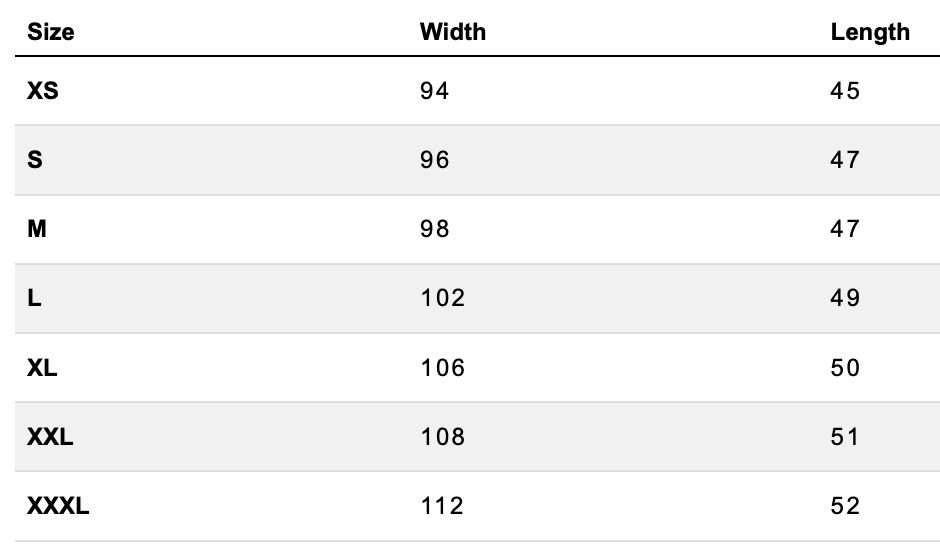Click width value 112 in XXXL row
The width and height of the screenshot is (940, 548).
tap(442, 506)
